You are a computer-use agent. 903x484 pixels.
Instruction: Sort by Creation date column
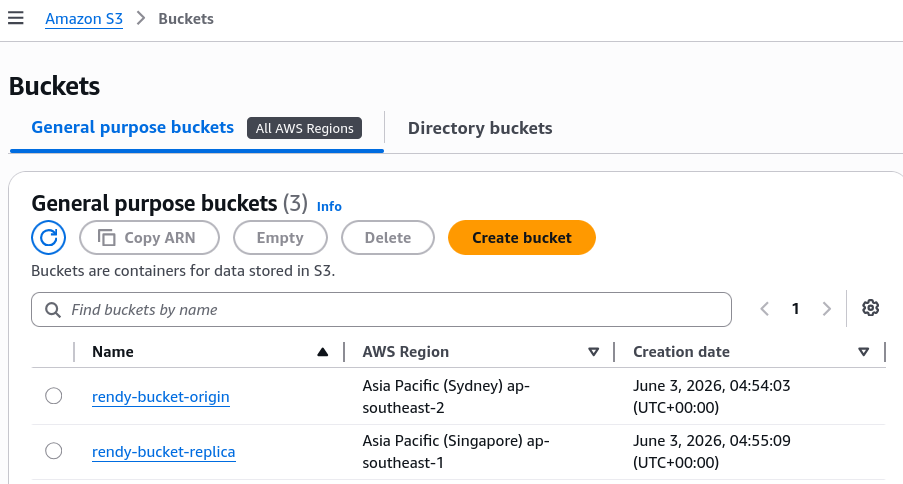point(863,352)
